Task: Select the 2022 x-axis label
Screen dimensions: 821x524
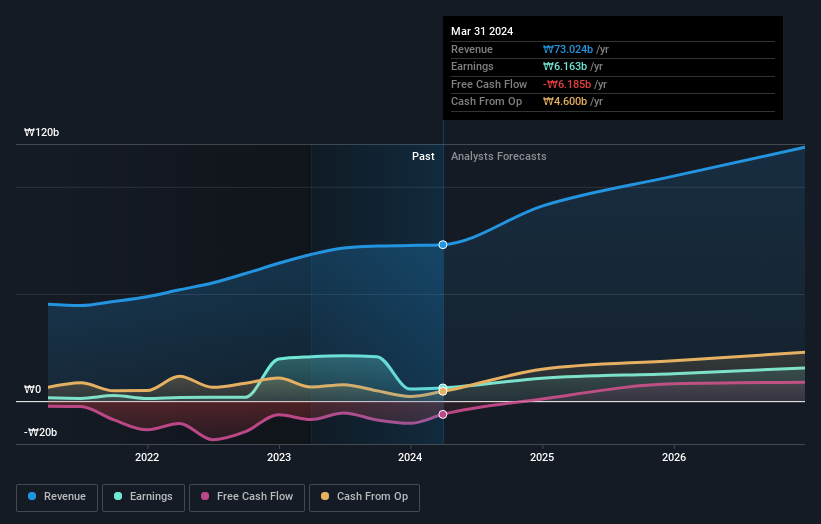Action: point(147,457)
